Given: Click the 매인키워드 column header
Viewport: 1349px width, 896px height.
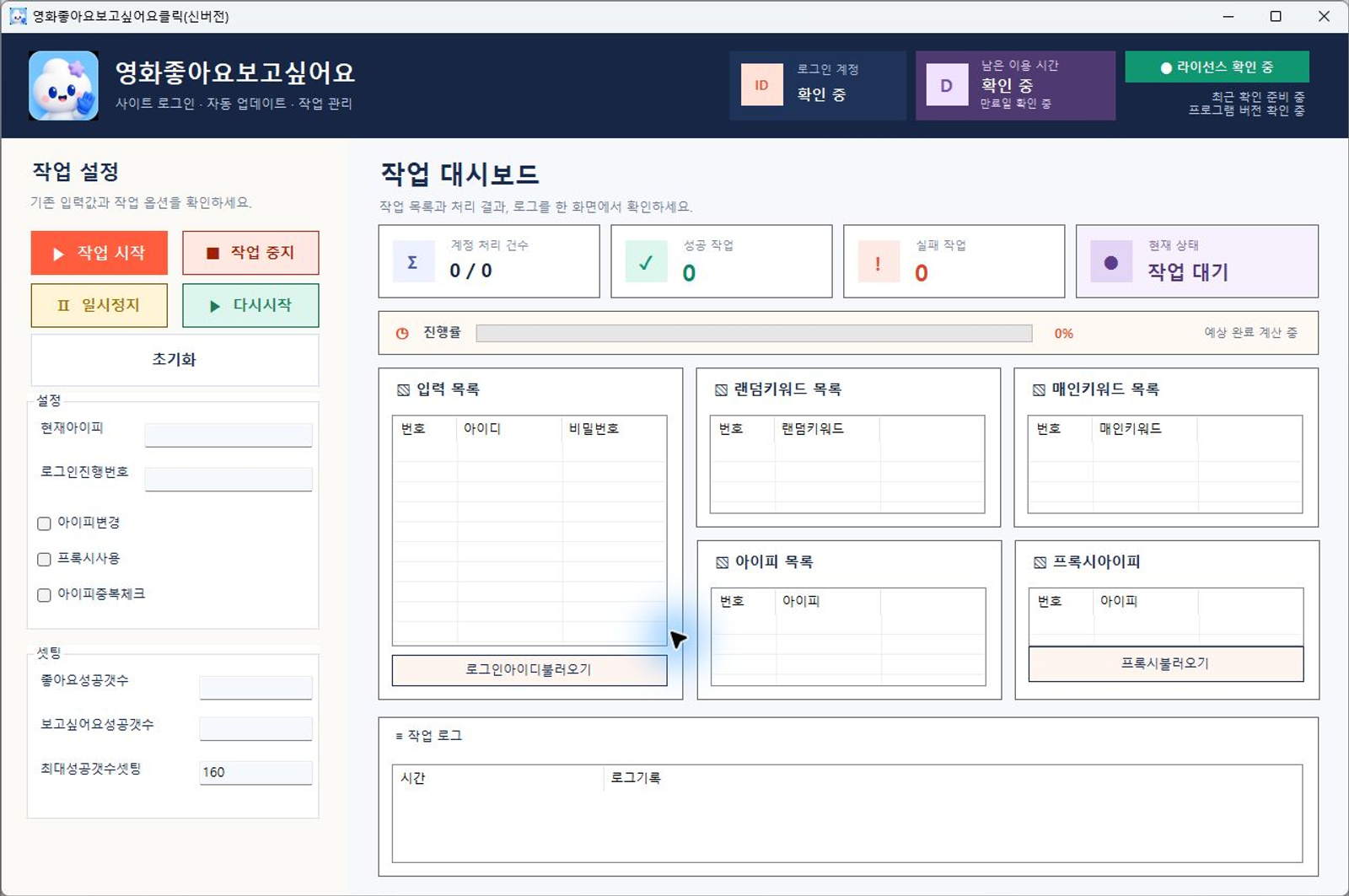Looking at the screenshot, I should [x=1145, y=429].
